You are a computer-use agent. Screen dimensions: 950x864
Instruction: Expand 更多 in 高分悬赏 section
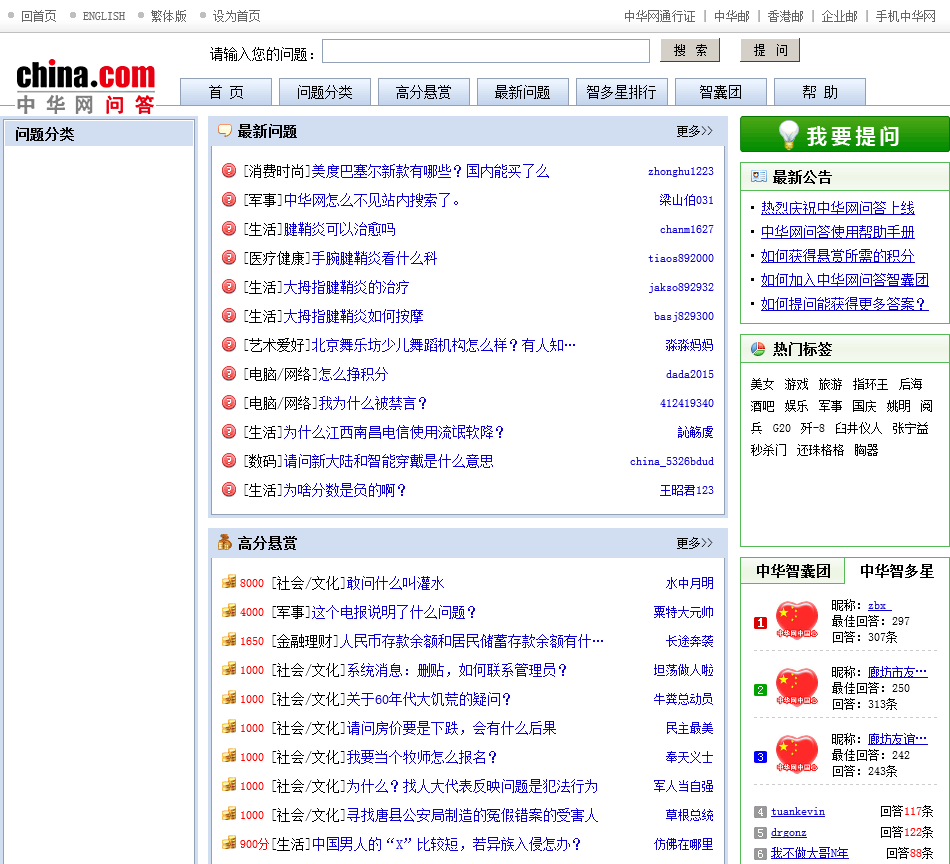click(x=694, y=543)
